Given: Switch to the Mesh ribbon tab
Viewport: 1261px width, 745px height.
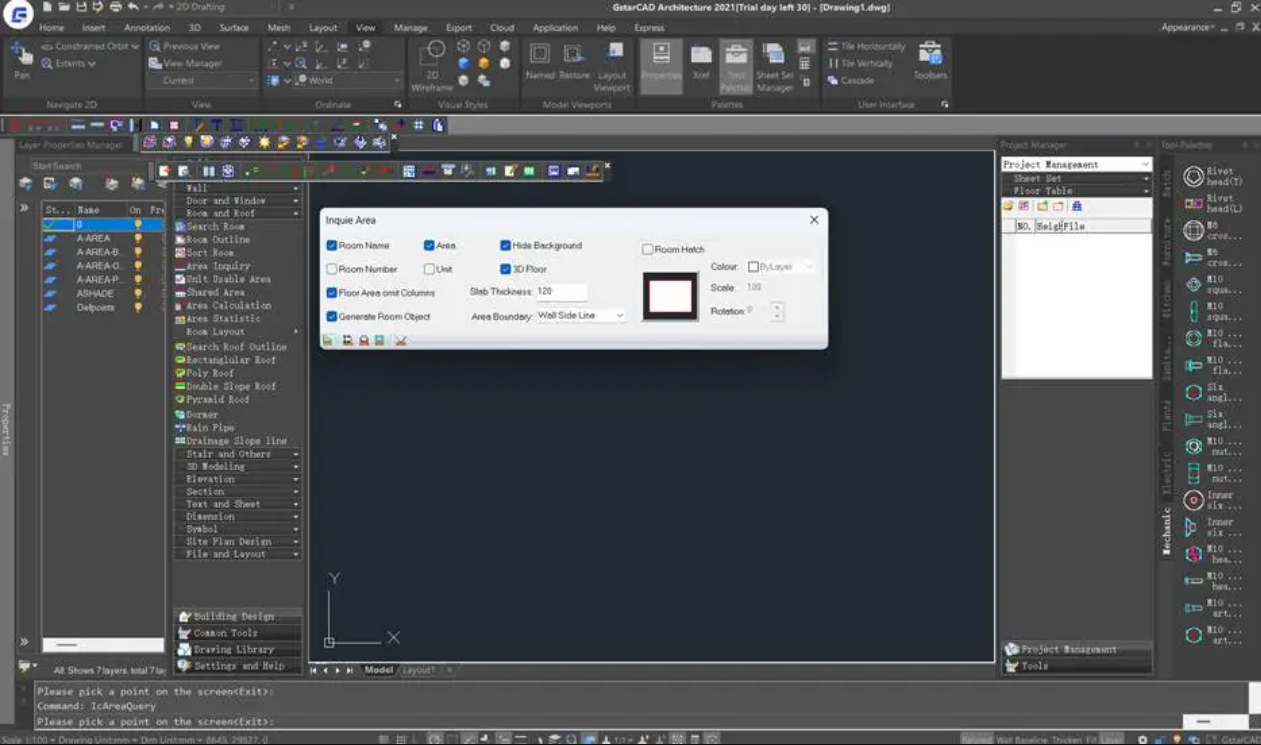Looking at the screenshot, I should tap(279, 28).
